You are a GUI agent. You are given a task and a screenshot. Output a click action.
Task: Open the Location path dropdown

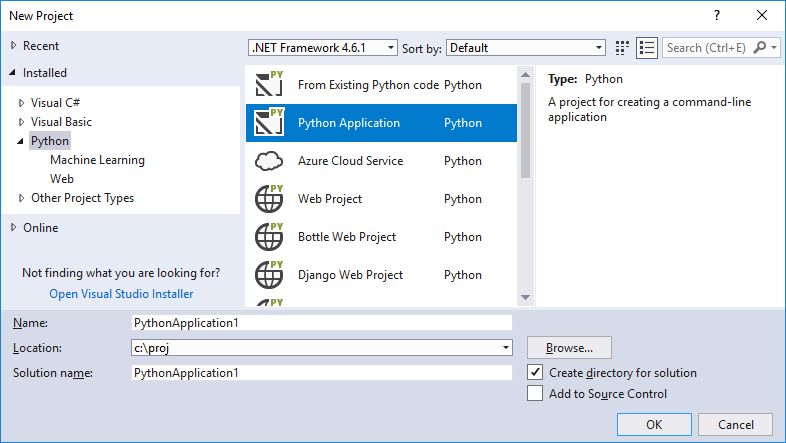pos(506,348)
